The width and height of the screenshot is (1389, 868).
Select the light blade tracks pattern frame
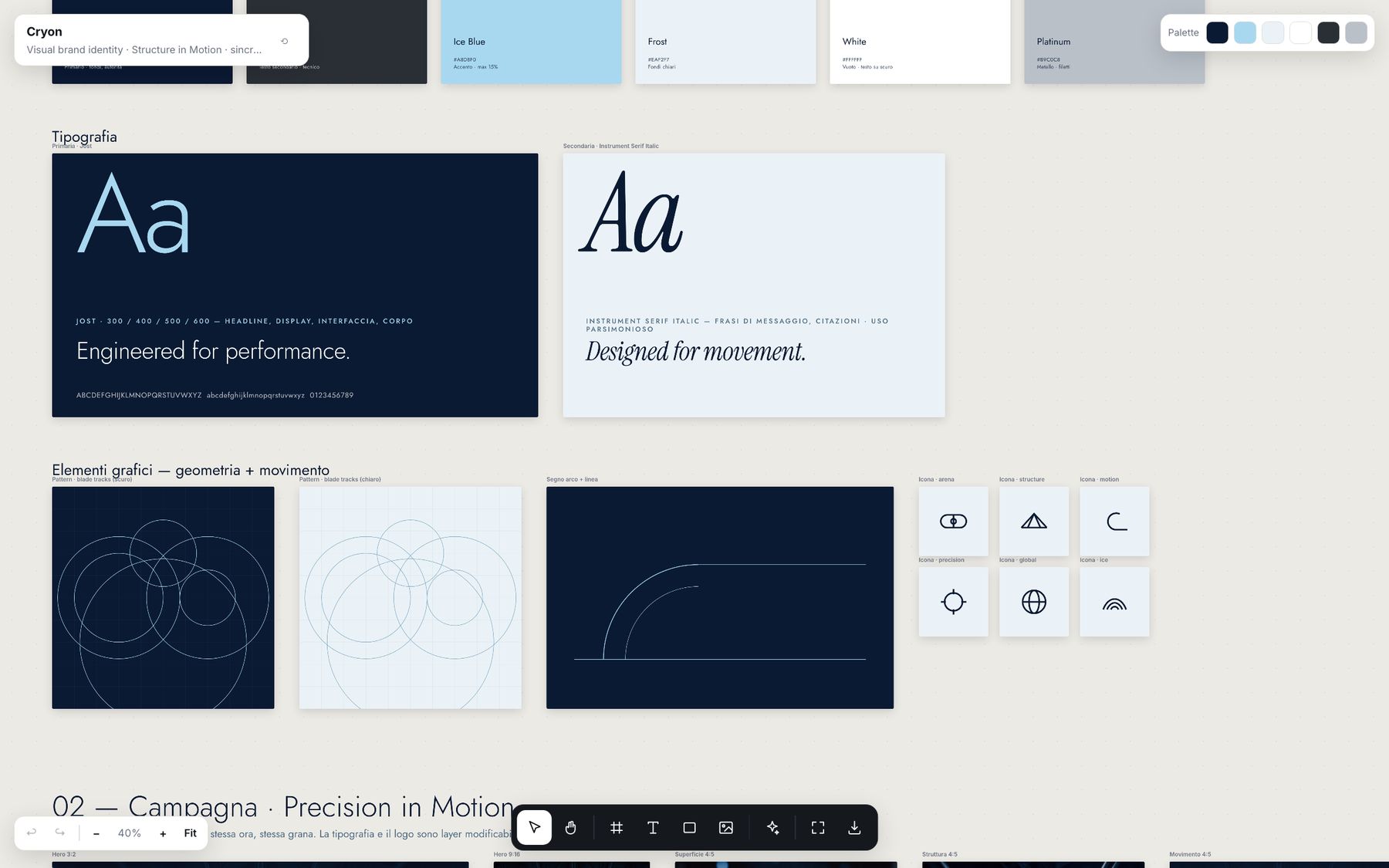point(411,598)
